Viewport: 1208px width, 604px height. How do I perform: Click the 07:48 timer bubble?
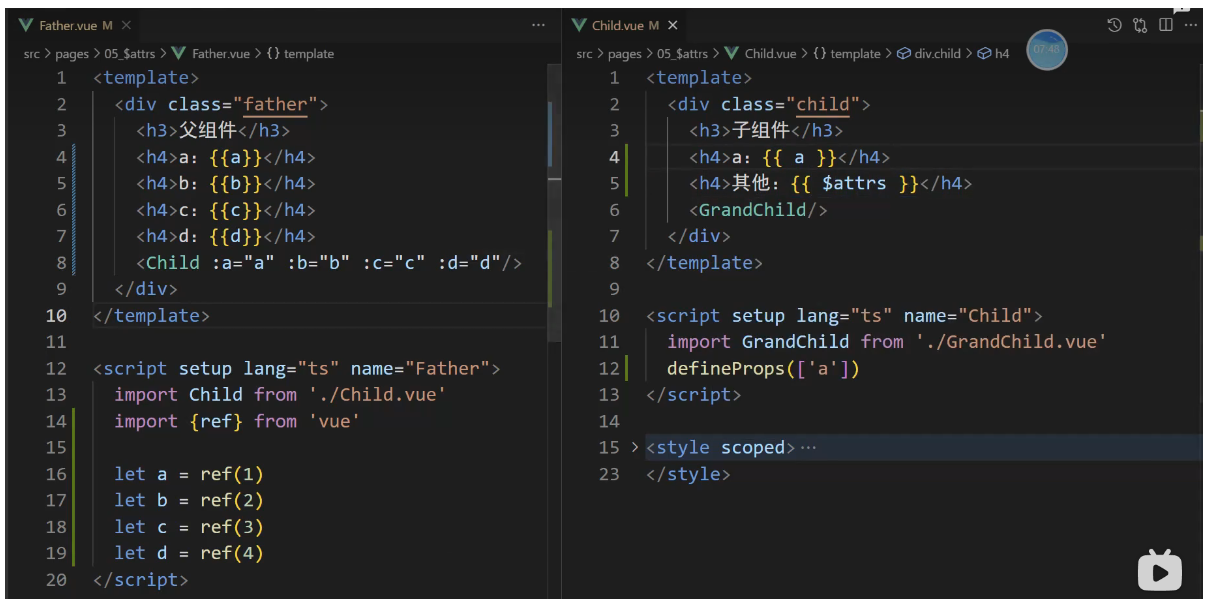[x=1047, y=49]
